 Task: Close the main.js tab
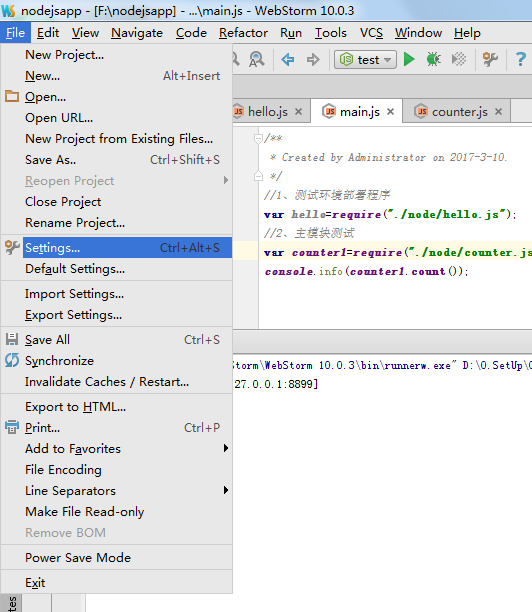coord(390,112)
